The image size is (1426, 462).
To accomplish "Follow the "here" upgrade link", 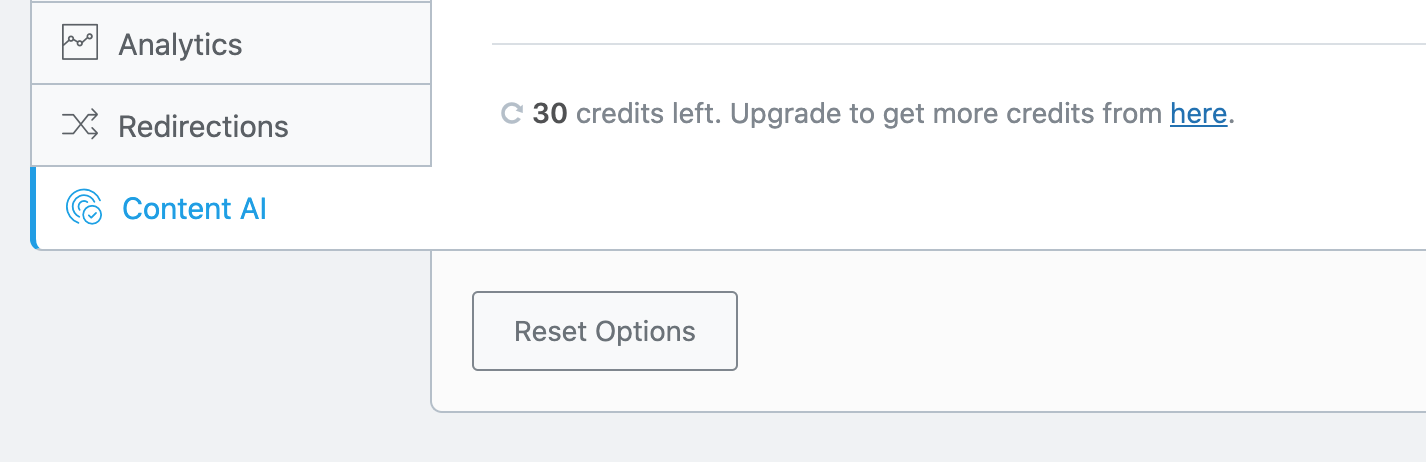I will click(x=1198, y=114).
